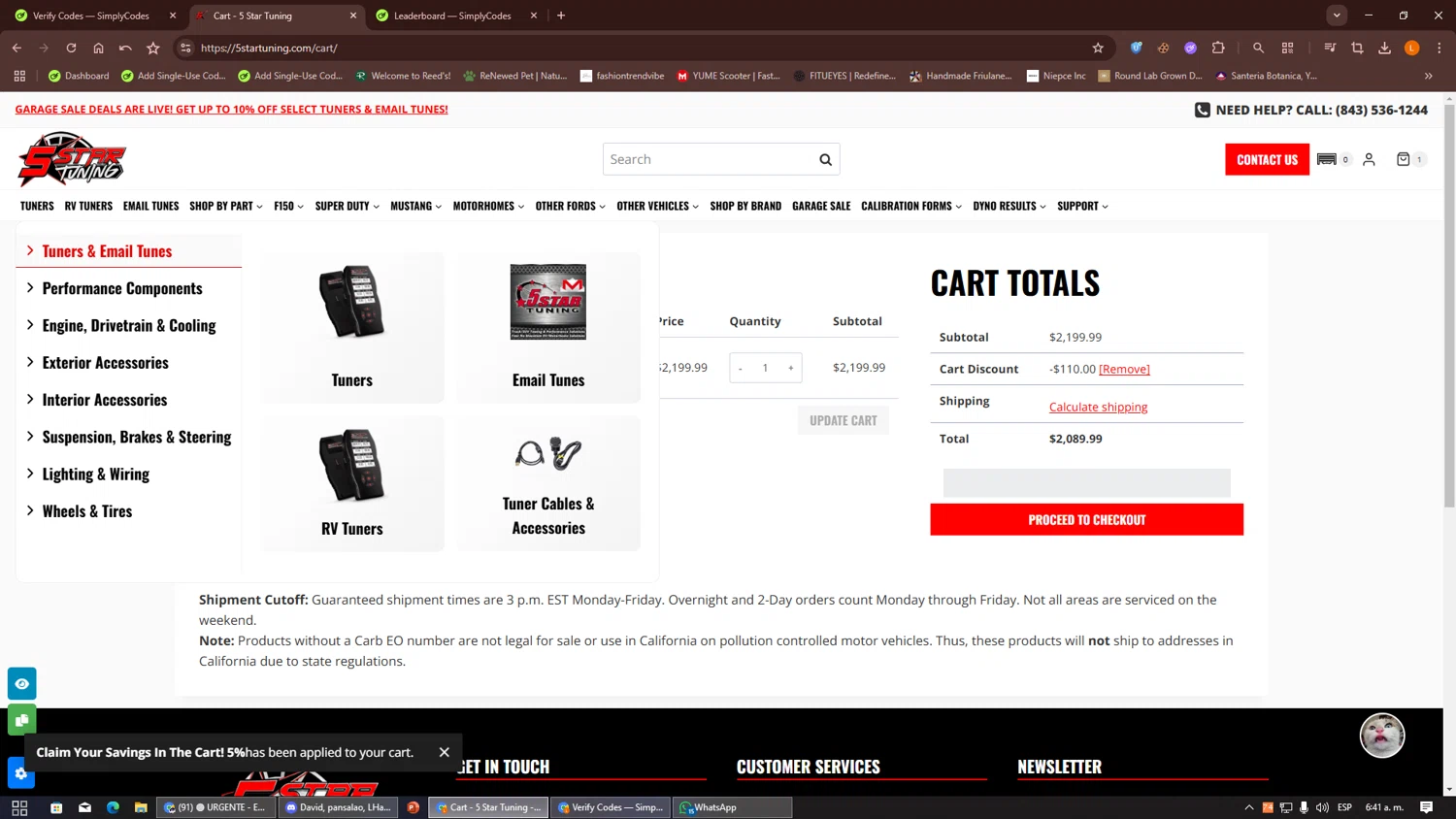Click the Update Cart button
The width and height of the screenshot is (1456, 819).
(843, 420)
